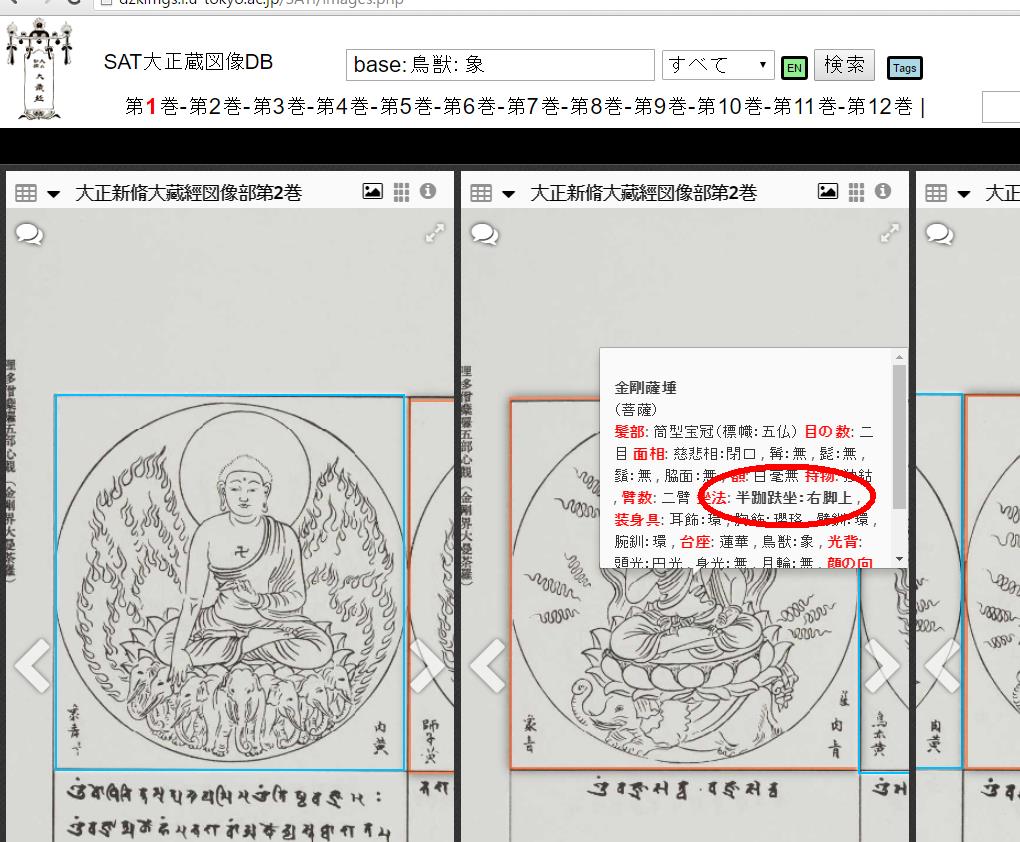Open the すべて category dropdown
Screen dimensions: 1020x842
[x=718, y=64]
